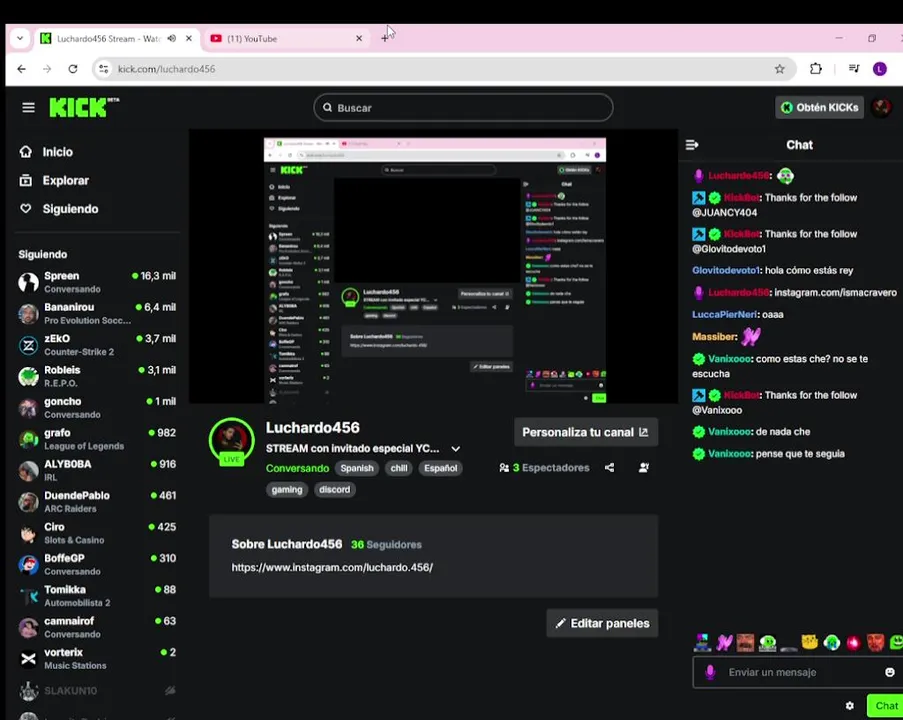Click the Editar paneles button
The image size is (903, 720).
602,623
